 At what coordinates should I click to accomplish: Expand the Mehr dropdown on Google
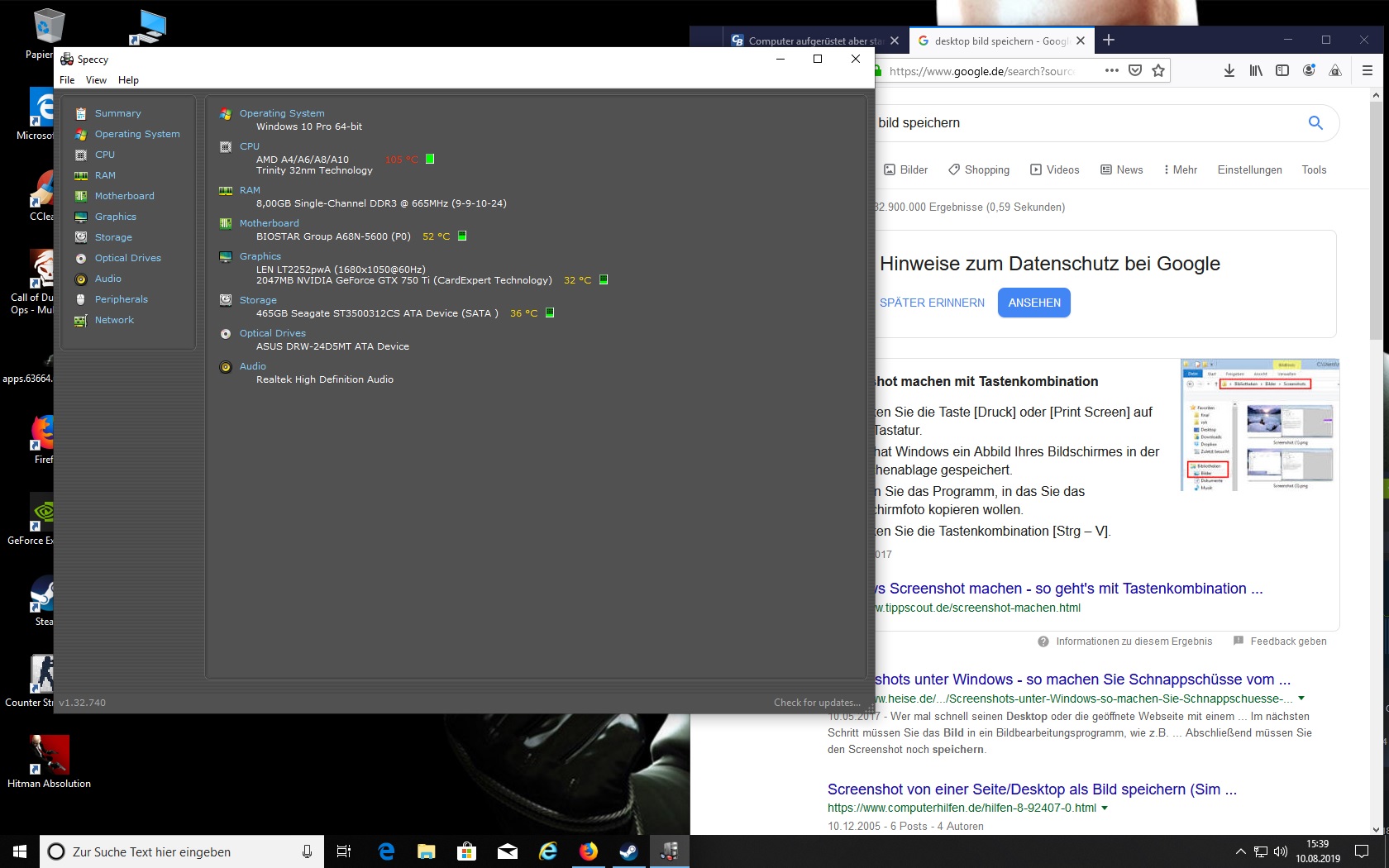[1180, 169]
